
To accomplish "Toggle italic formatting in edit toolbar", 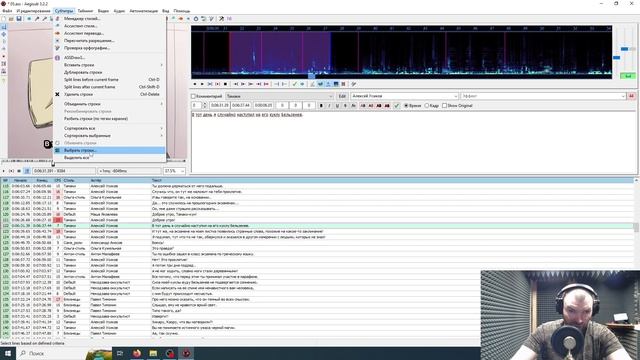I will (x=329, y=106).
